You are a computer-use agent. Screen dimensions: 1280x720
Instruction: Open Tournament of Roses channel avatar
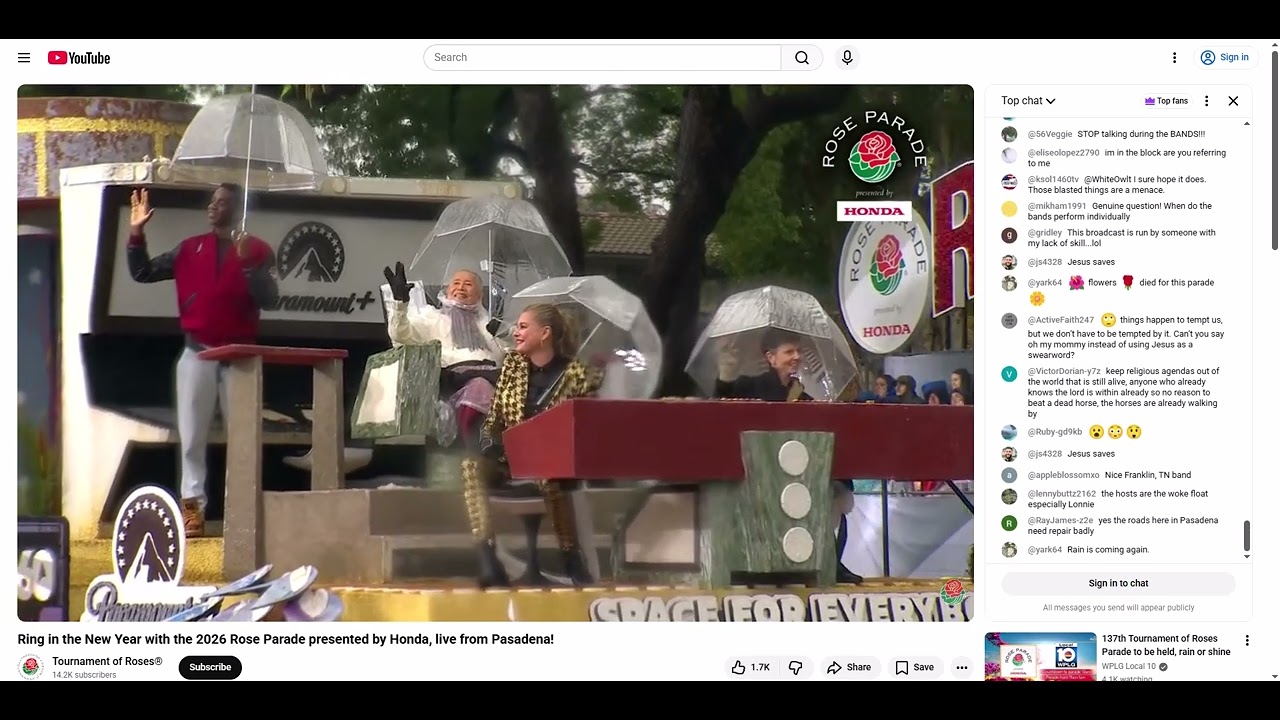coord(31,667)
